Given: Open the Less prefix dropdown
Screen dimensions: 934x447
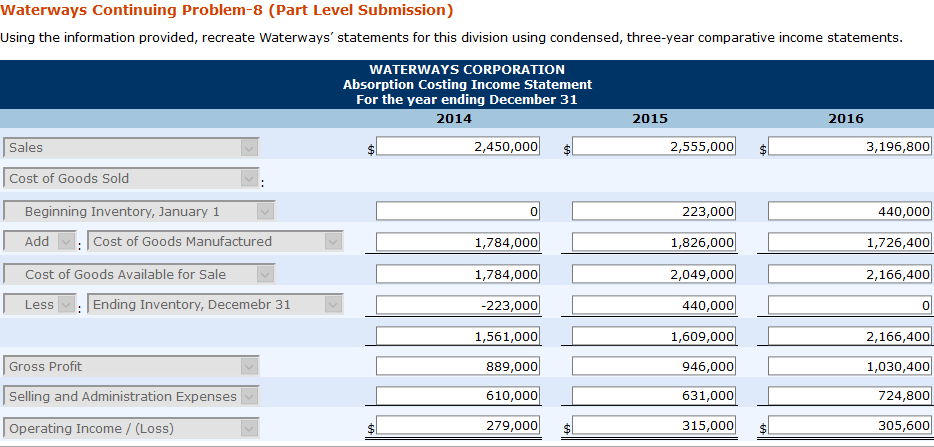Looking at the screenshot, I should click(x=39, y=305).
